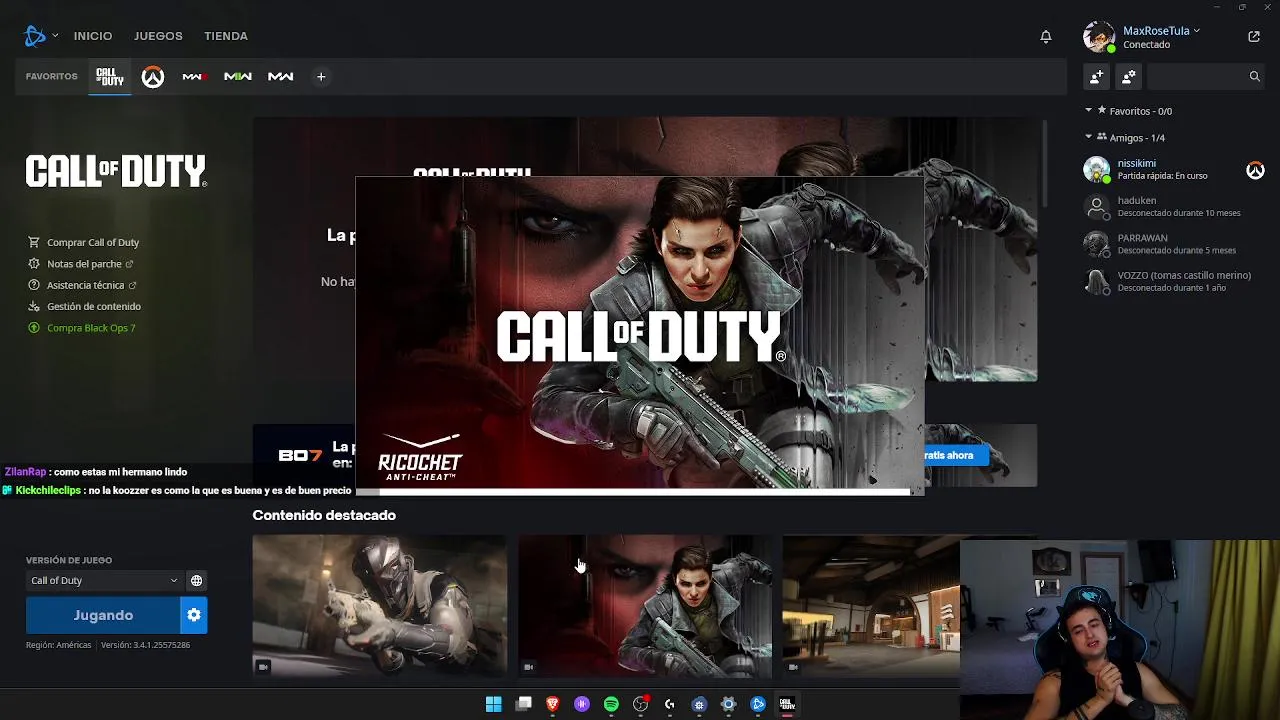The width and height of the screenshot is (1280, 720).
Task: Click the region globe icon
Action: (196, 580)
